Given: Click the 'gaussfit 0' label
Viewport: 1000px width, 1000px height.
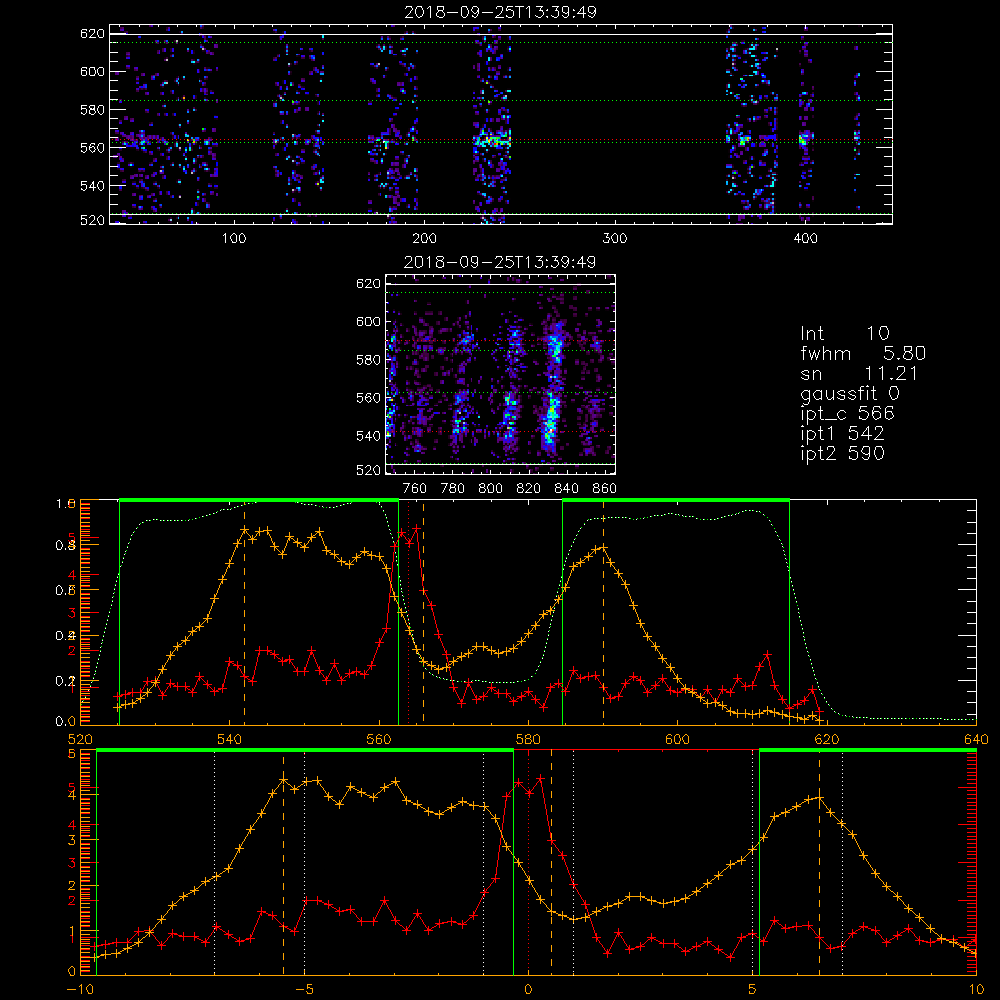Looking at the screenshot, I should 849,393.
